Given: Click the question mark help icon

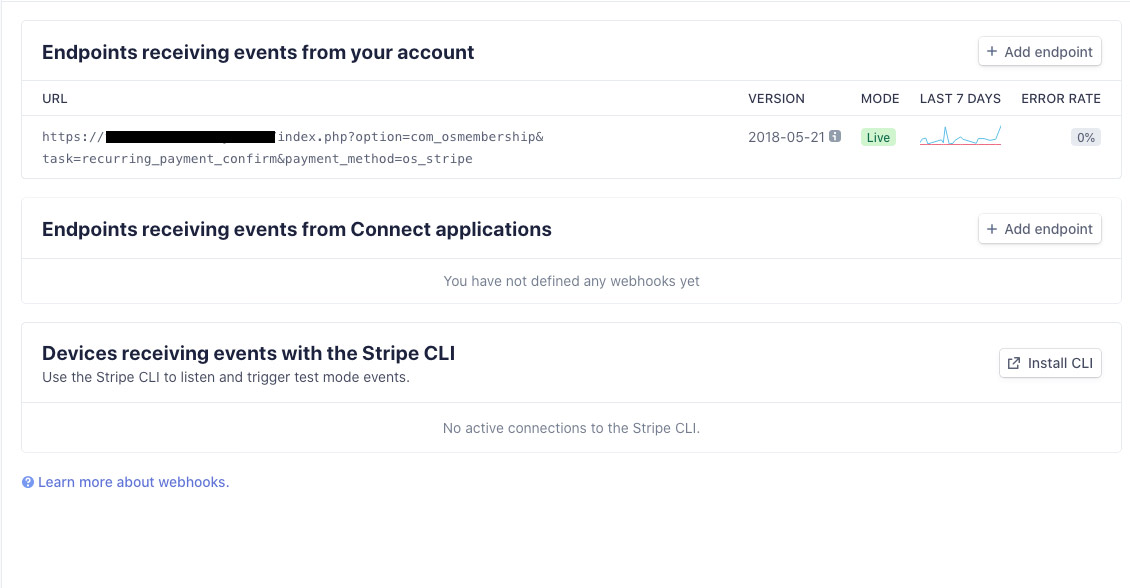Looking at the screenshot, I should 28,482.
